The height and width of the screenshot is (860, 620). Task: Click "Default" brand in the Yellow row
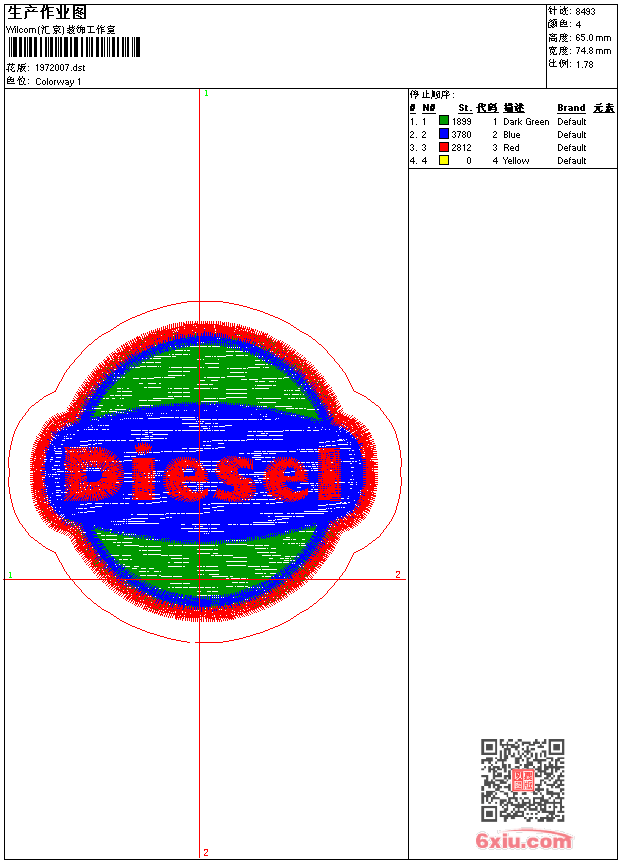pyautogui.click(x=572, y=161)
